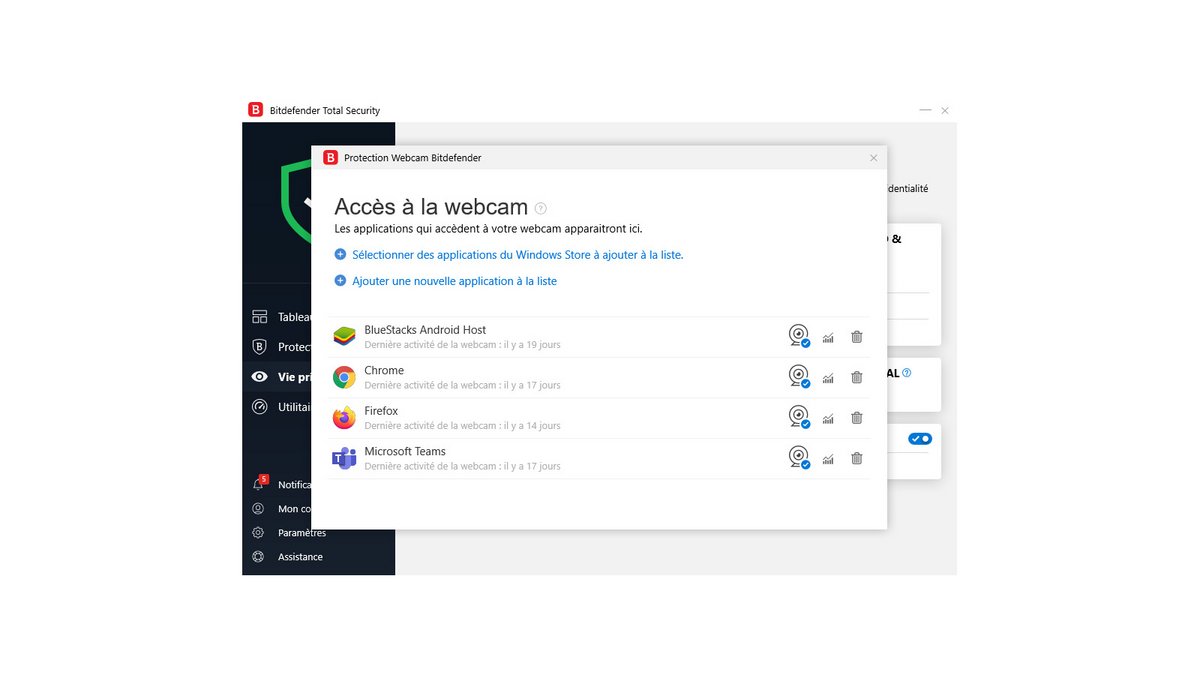1200x675 pixels.
Task: Select the Firefox row text
Action: tap(381, 411)
